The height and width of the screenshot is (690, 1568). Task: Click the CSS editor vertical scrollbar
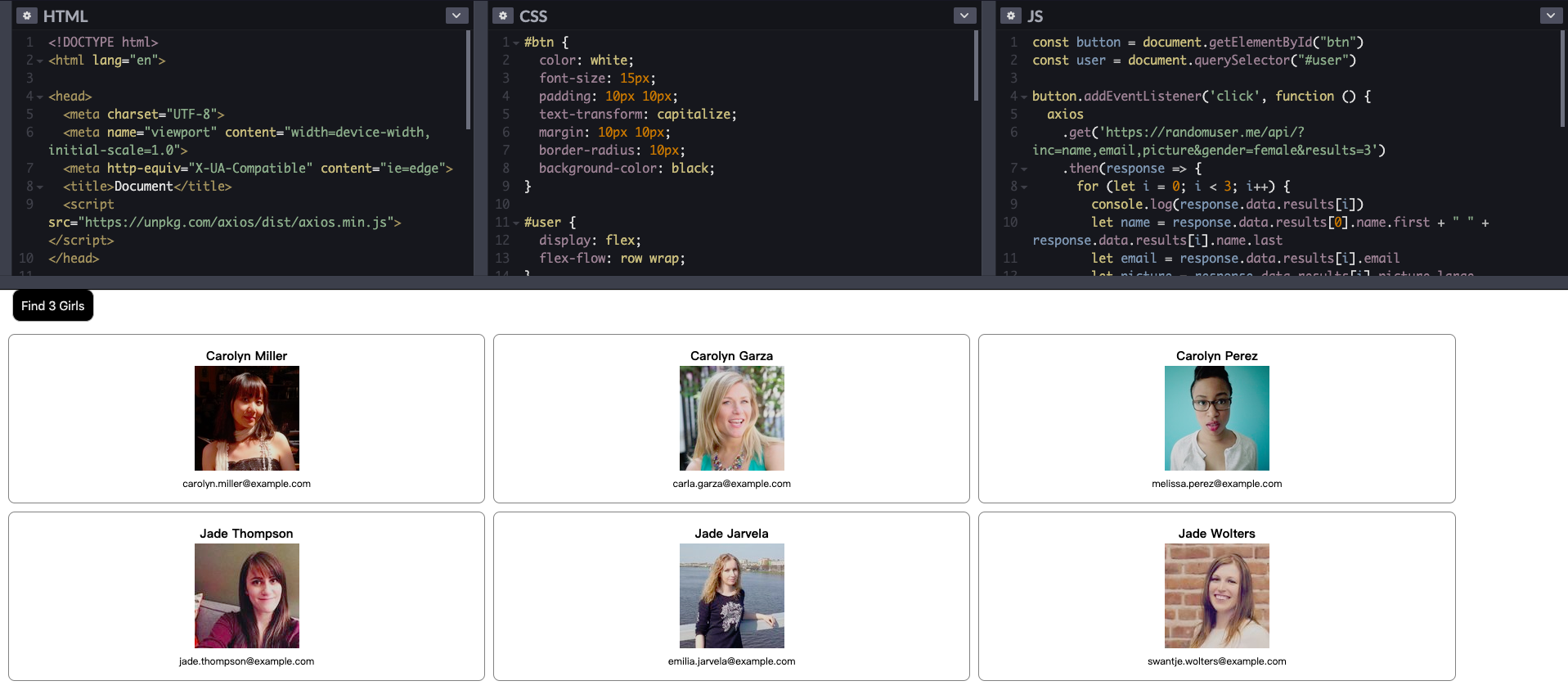click(977, 65)
